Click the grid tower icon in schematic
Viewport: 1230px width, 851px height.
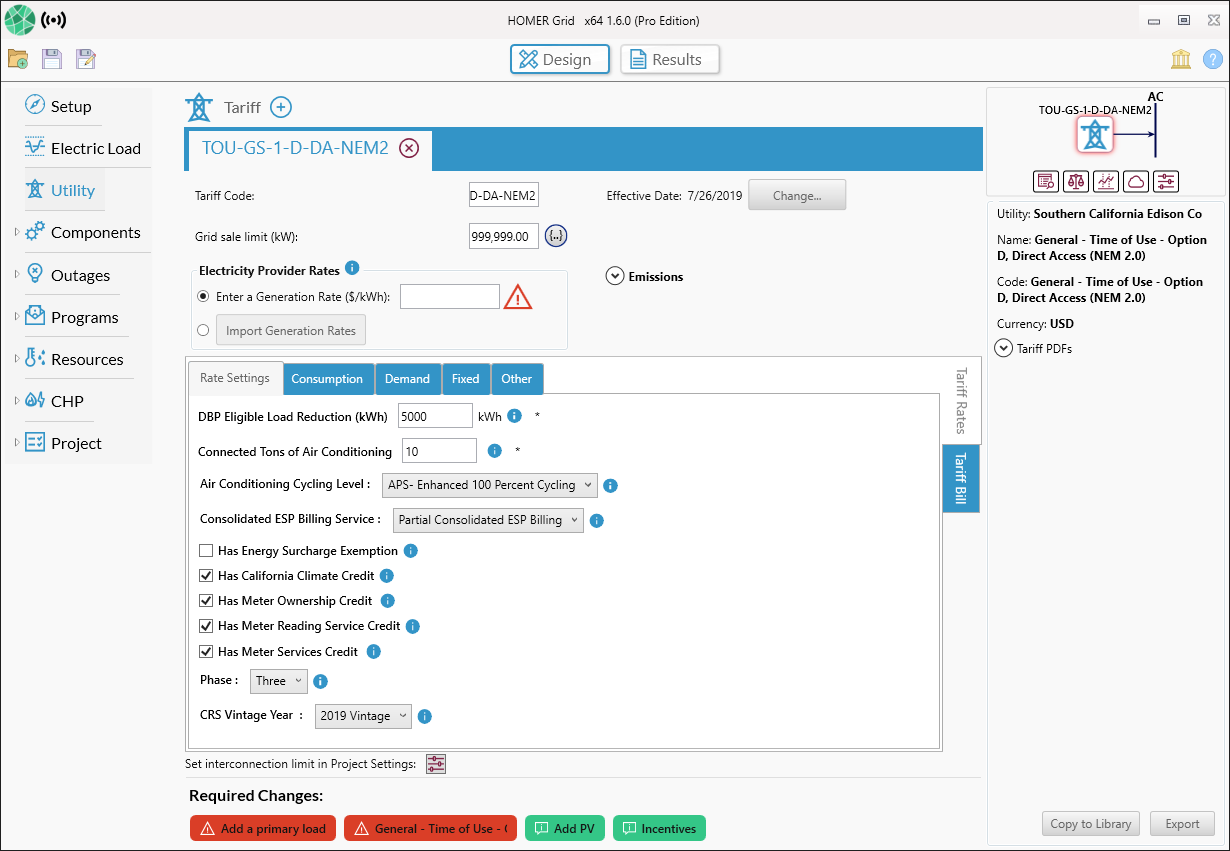pos(1096,134)
